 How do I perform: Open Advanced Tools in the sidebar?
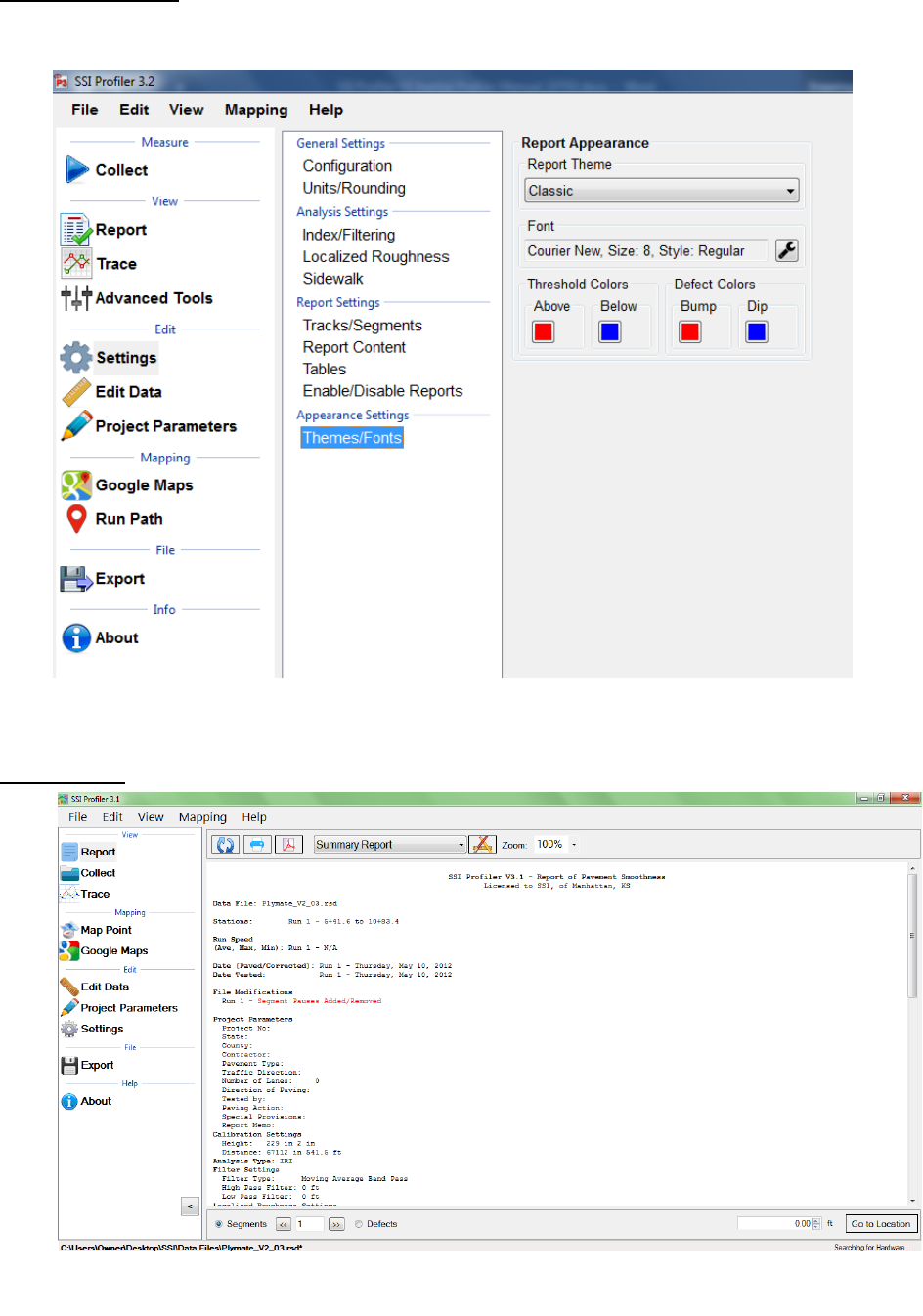tap(137, 298)
